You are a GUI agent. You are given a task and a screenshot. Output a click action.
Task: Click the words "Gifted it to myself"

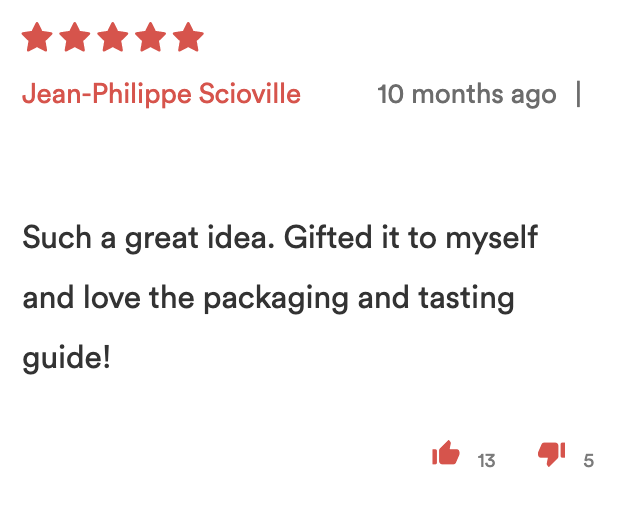(411, 238)
